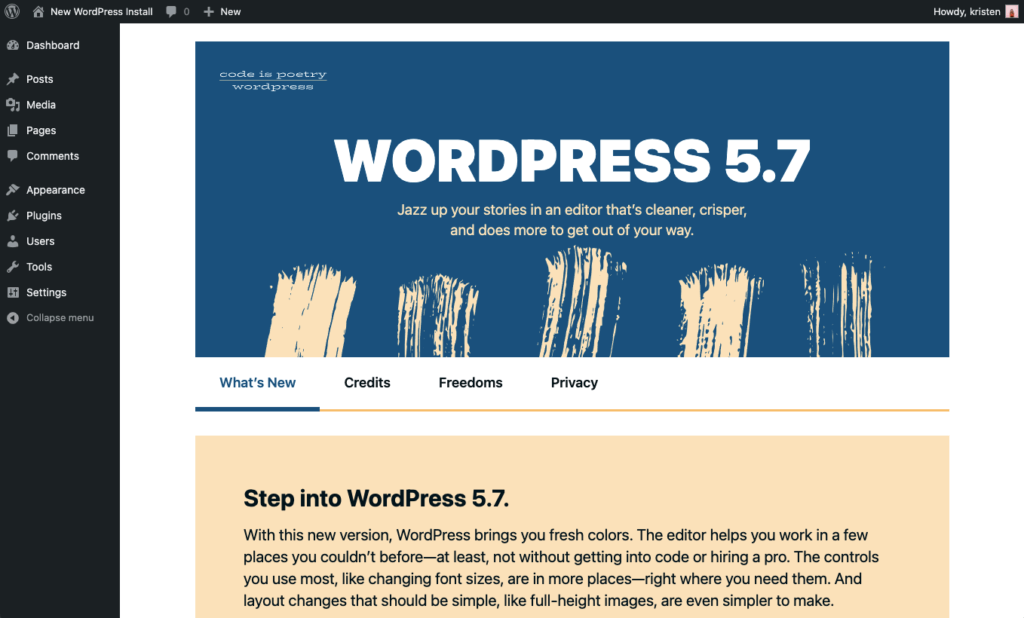The height and width of the screenshot is (618, 1024).
Task: Open Settings via its gear icon
Action: [13, 292]
